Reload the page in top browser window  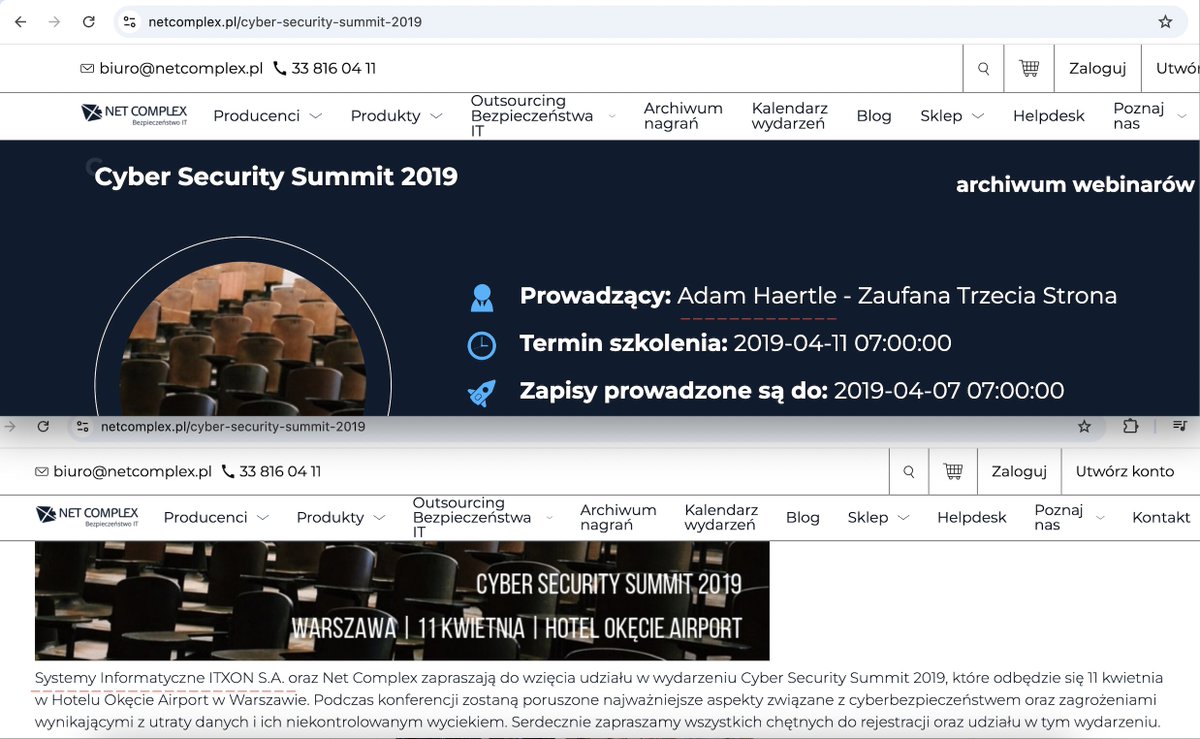(89, 22)
